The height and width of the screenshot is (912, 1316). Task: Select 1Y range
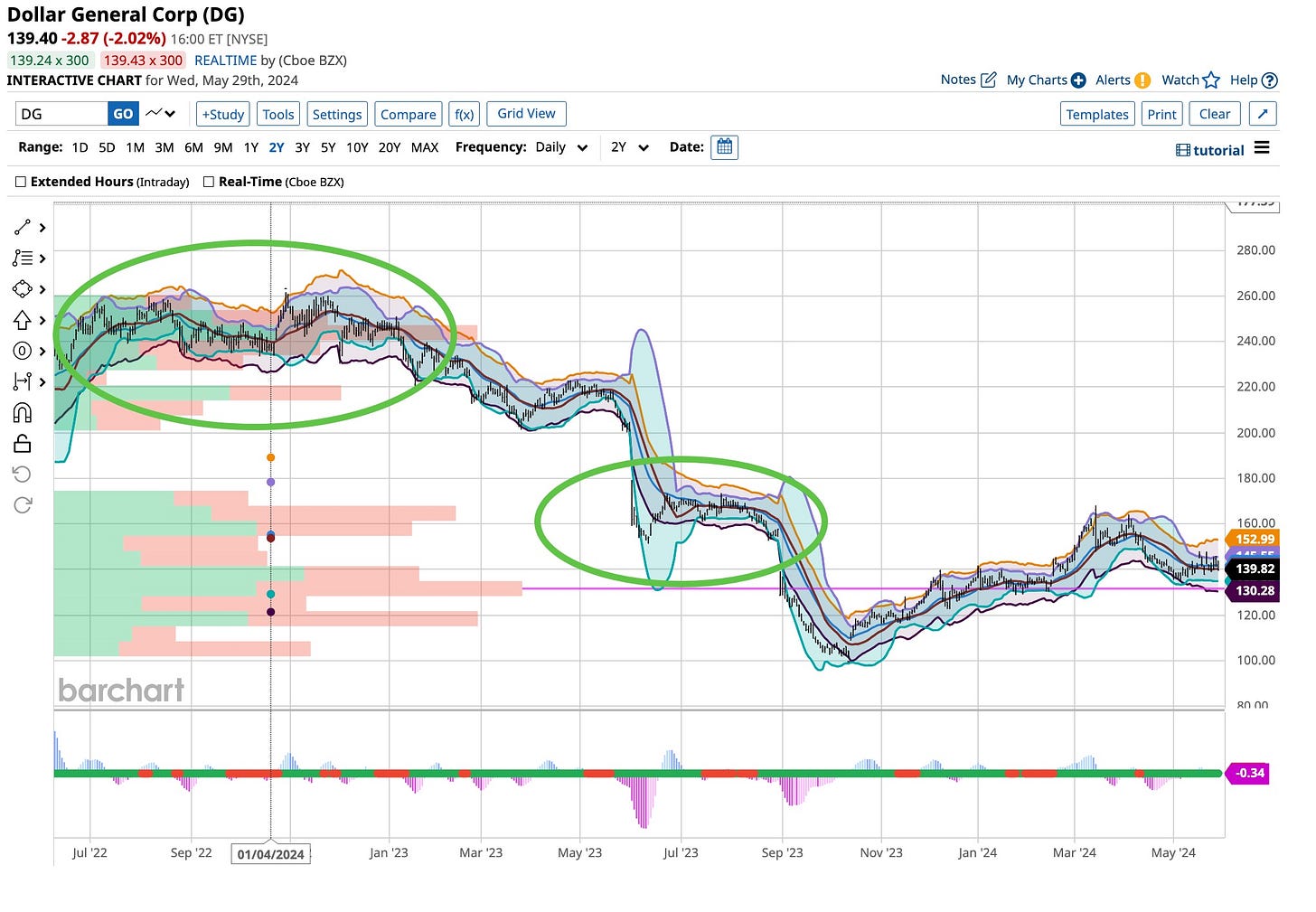tap(250, 147)
